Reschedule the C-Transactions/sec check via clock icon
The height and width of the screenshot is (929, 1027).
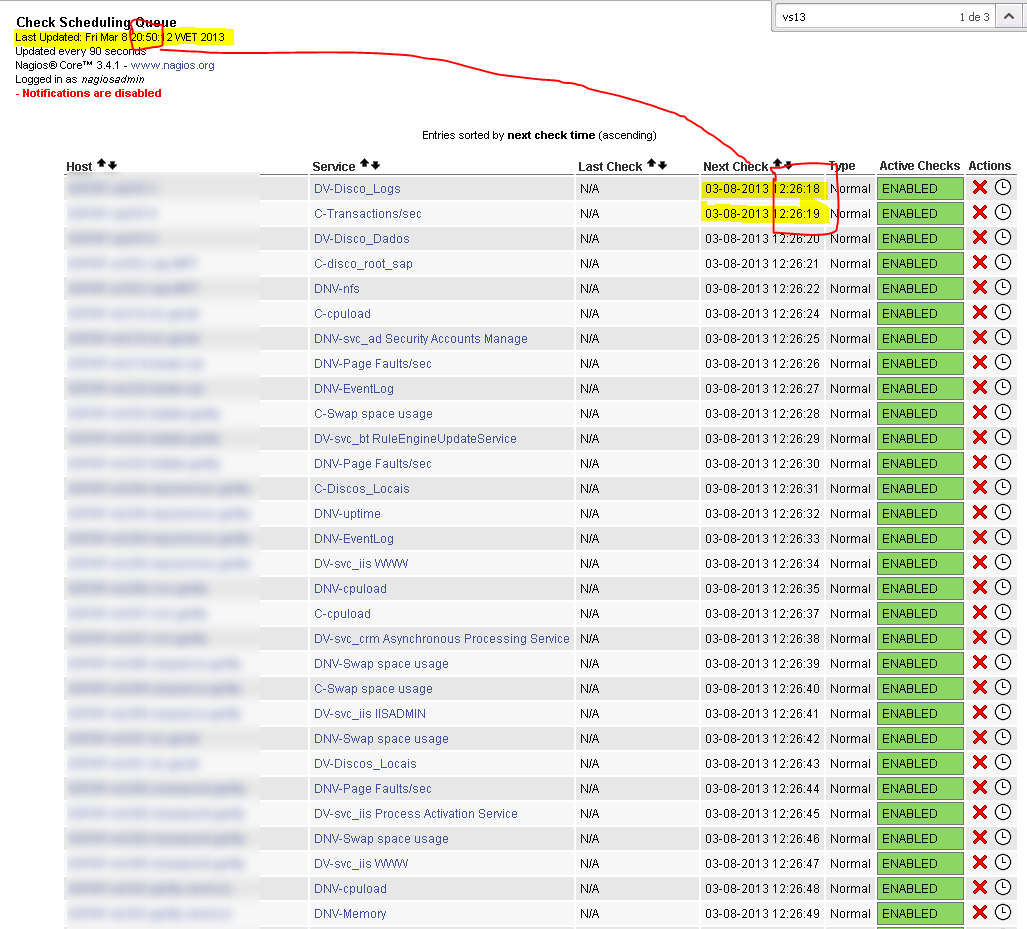click(x=1002, y=213)
